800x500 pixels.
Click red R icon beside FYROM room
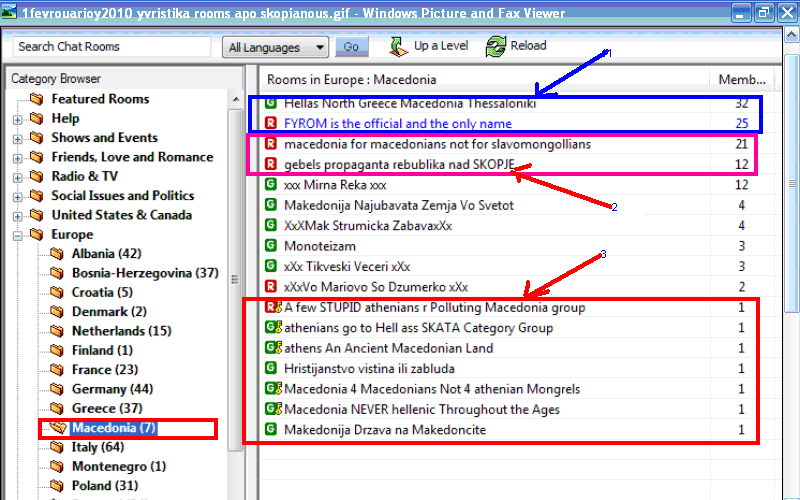click(x=271, y=123)
